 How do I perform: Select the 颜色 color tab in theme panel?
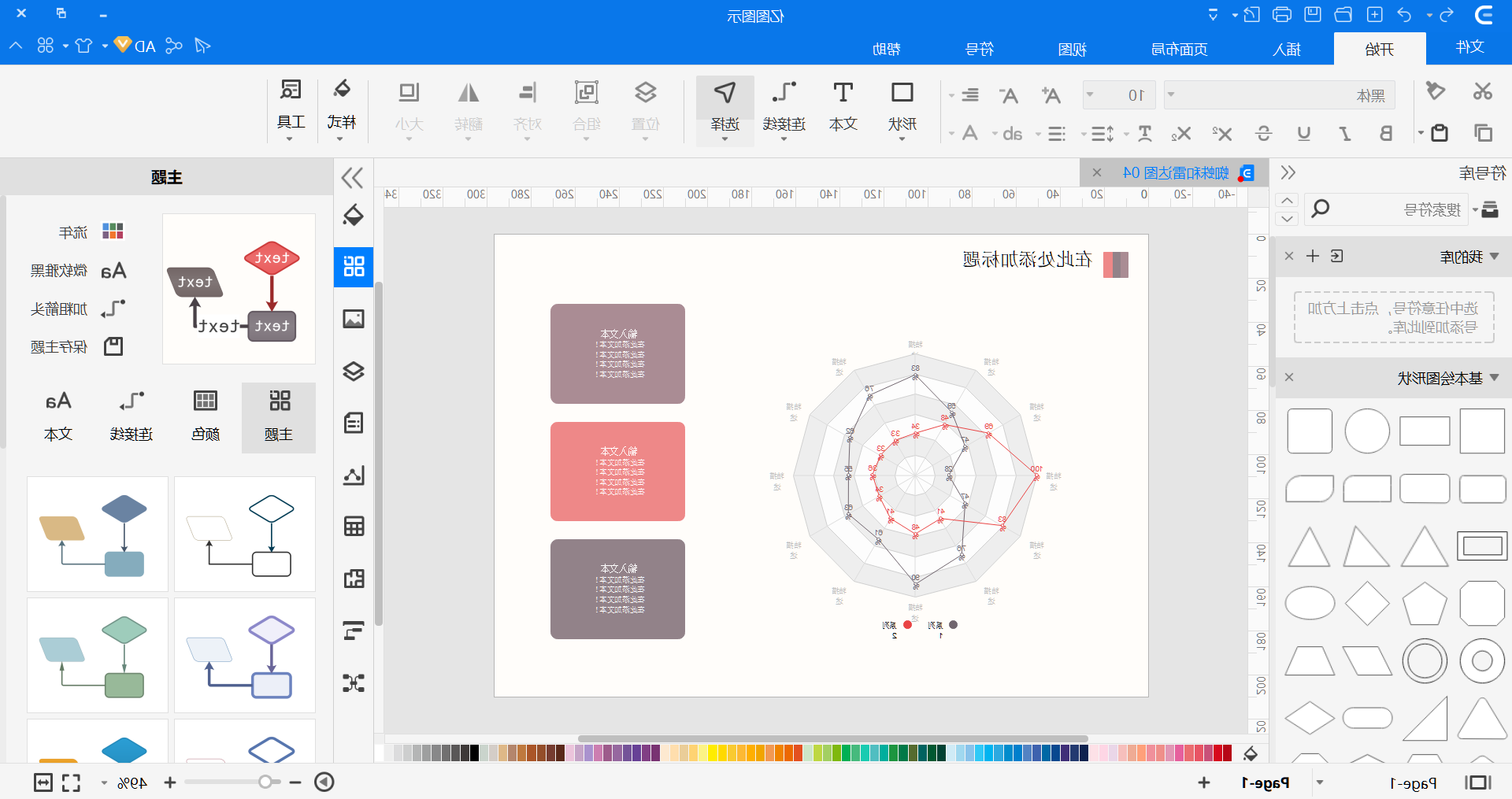[205, 417]
